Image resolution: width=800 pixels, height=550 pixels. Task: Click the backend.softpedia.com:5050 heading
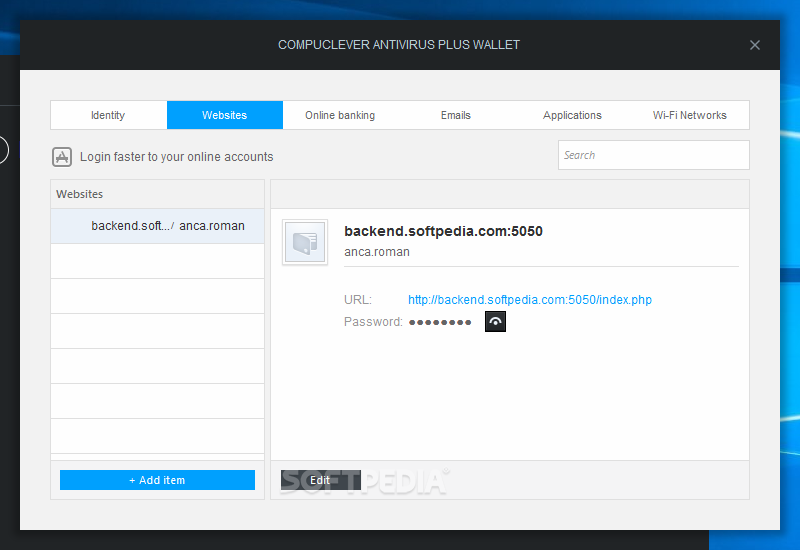click(443, 231)
